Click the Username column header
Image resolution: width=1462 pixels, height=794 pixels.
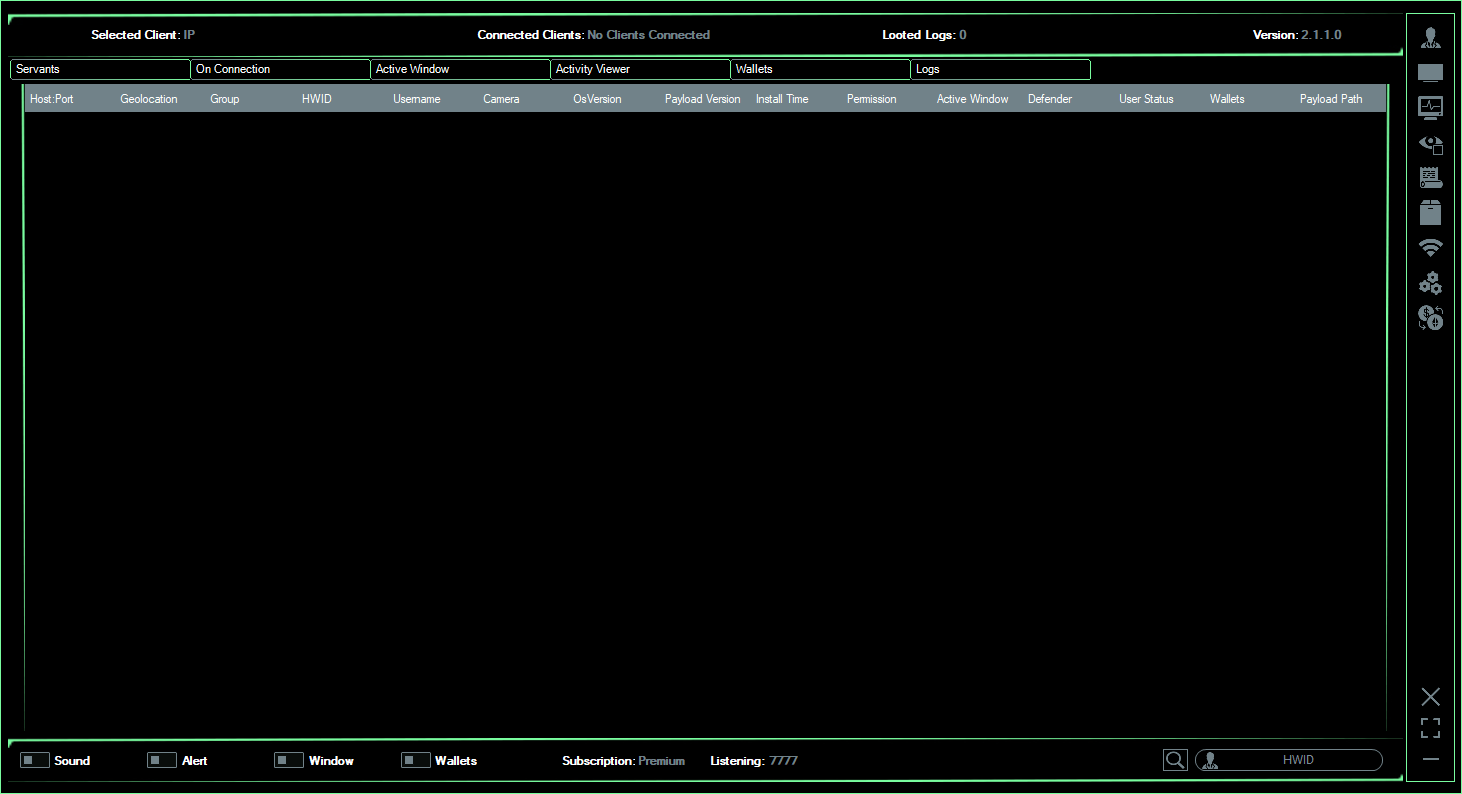point(417,99)
